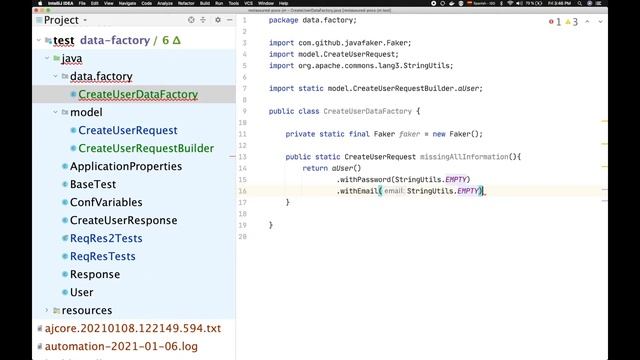Open the Edit menu

(95, 3)
